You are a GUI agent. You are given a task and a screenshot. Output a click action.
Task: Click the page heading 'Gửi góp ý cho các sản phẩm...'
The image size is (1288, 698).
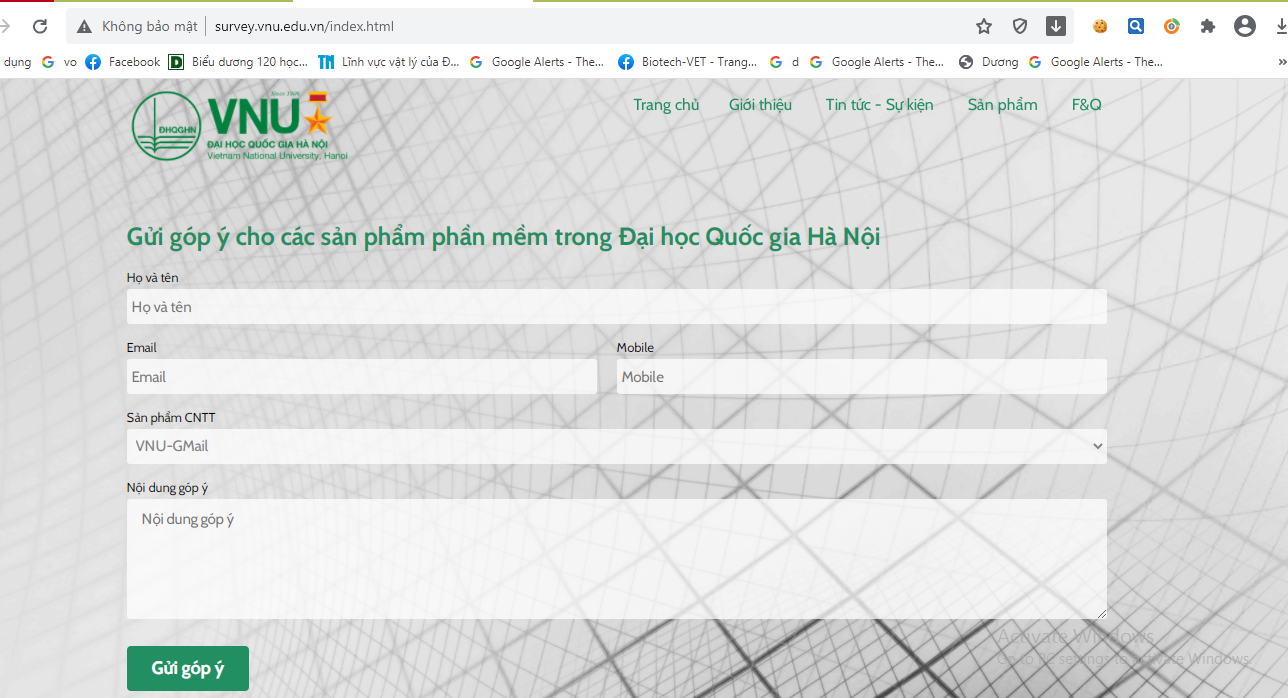(x=503, y=237)
